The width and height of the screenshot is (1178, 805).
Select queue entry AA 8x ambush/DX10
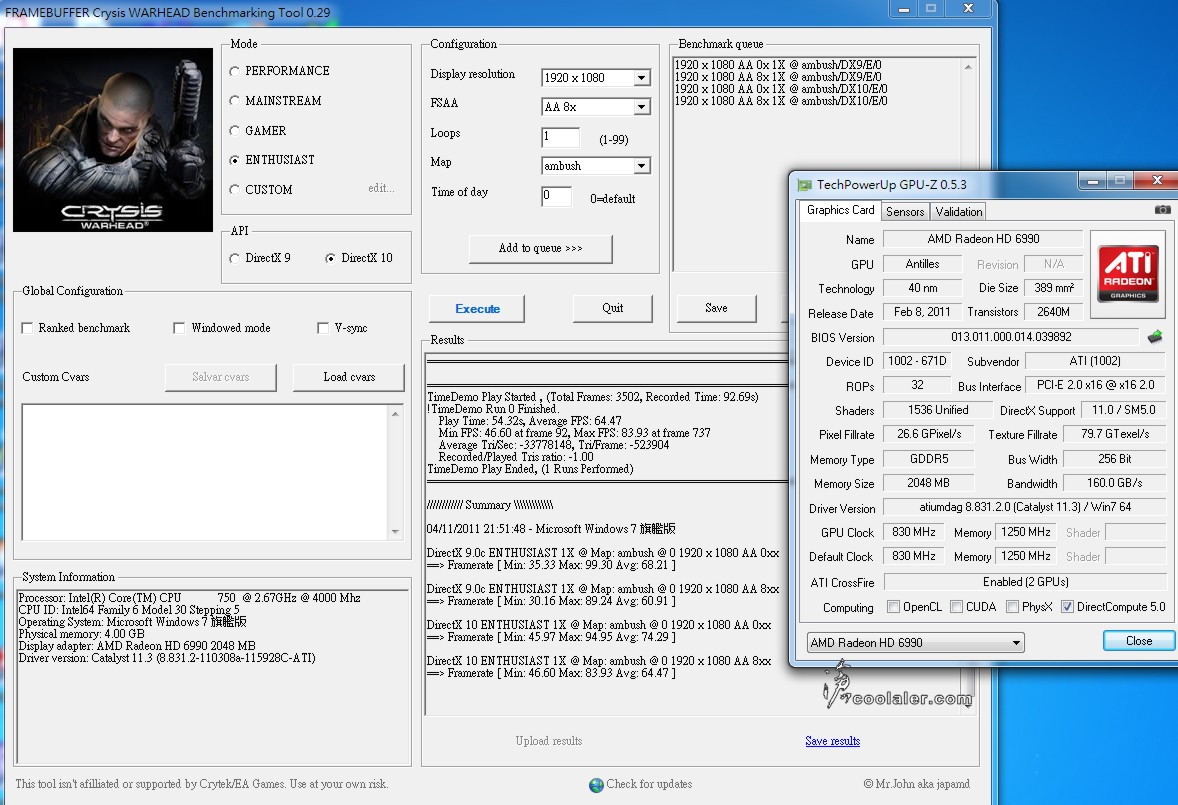(781, 101)
